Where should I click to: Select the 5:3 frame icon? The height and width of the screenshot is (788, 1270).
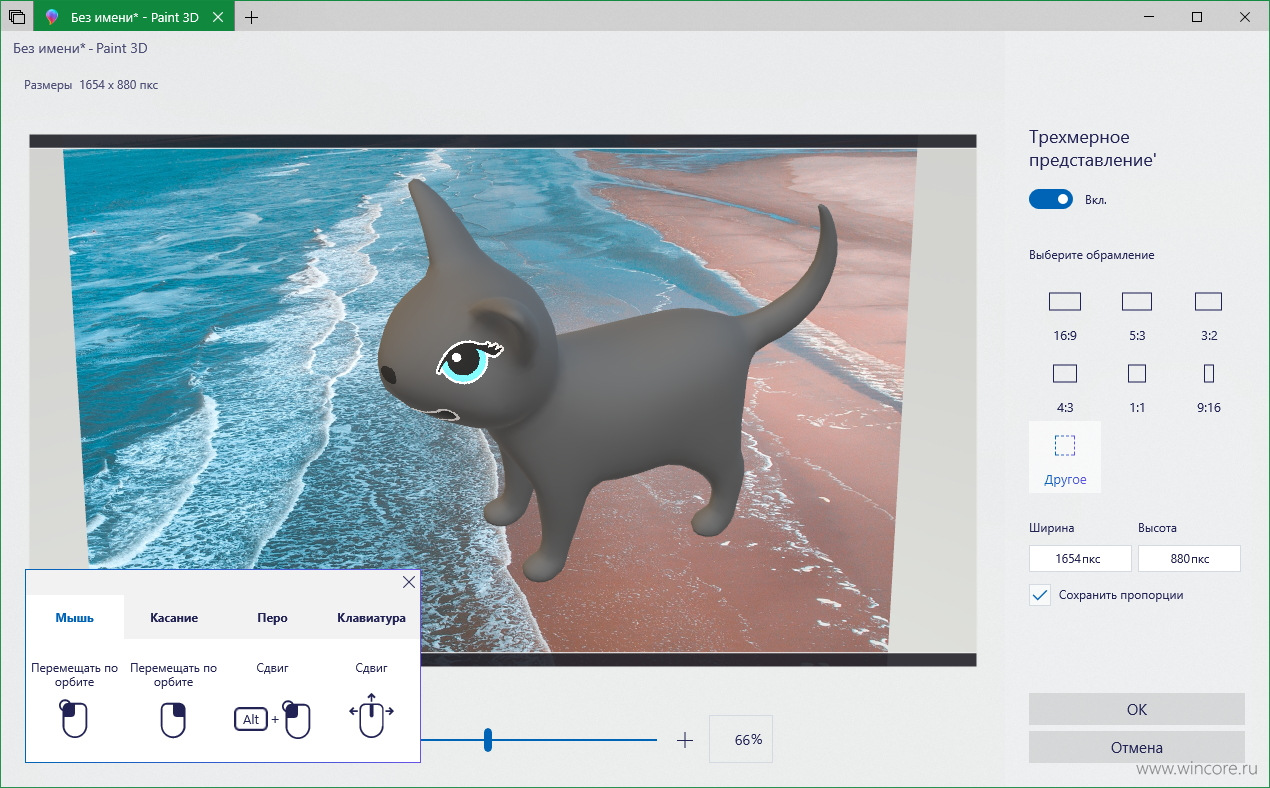(1137, 301)
